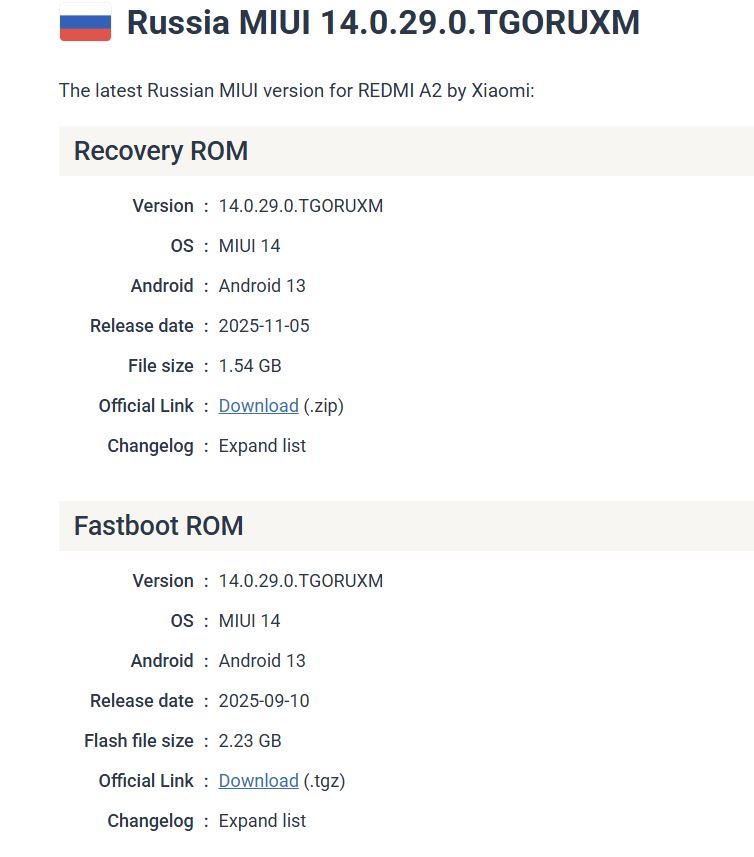Click the 1.54 GB file size value
This screenshot has width=754, height=857.
(x=250, y=366)
